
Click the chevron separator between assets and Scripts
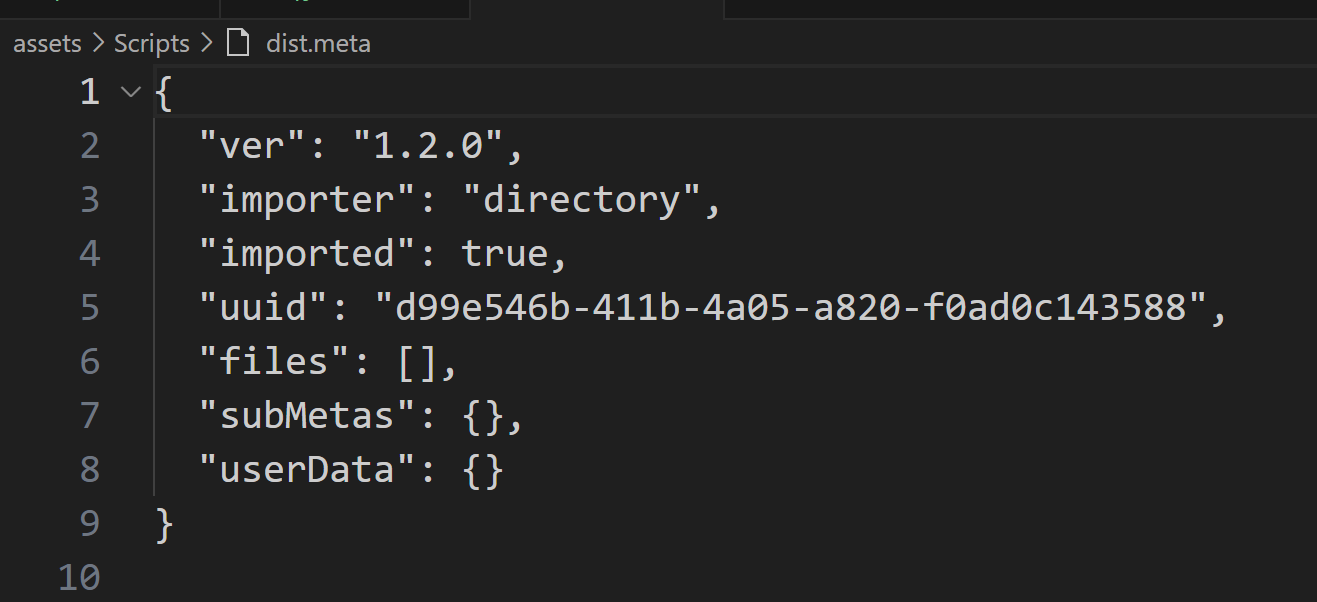(x=98, y=44)
